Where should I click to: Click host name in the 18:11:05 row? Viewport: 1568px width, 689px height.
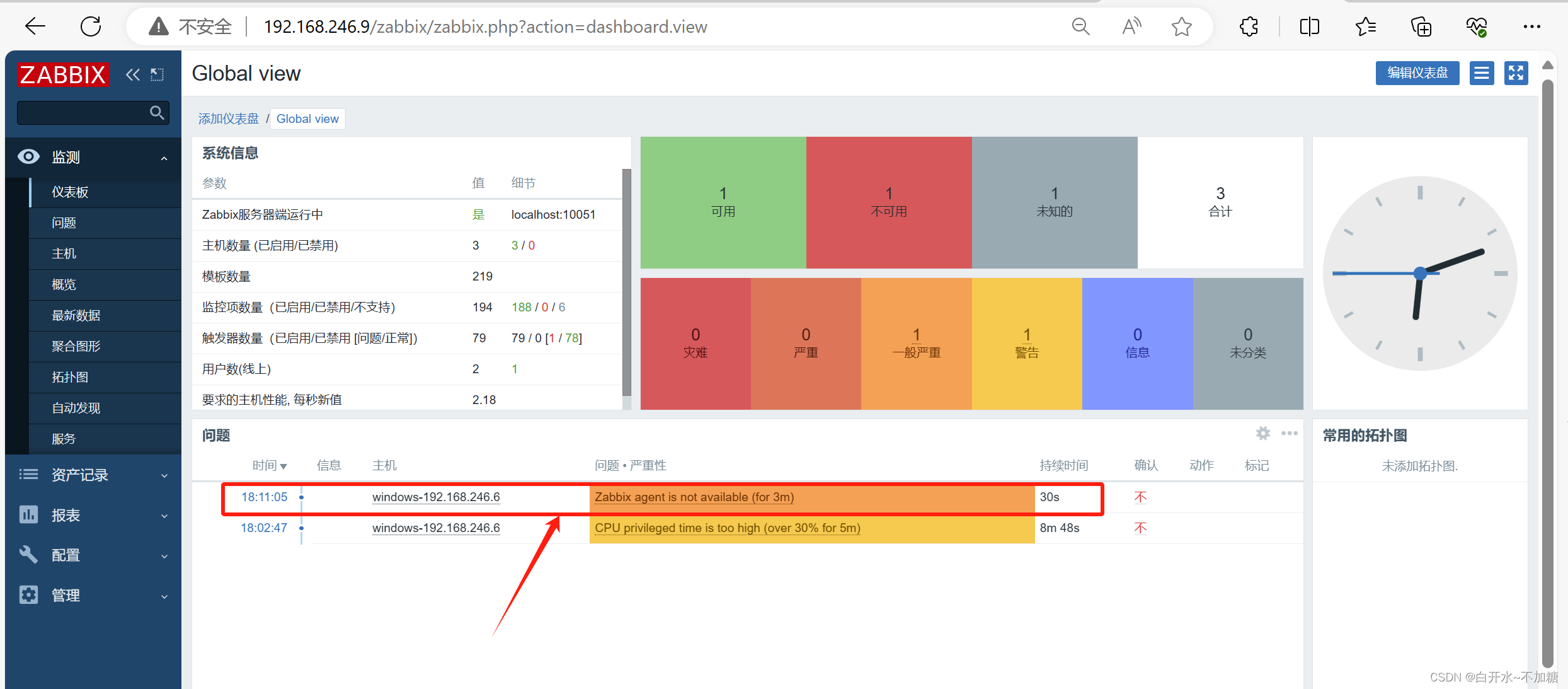pos(436,497)
